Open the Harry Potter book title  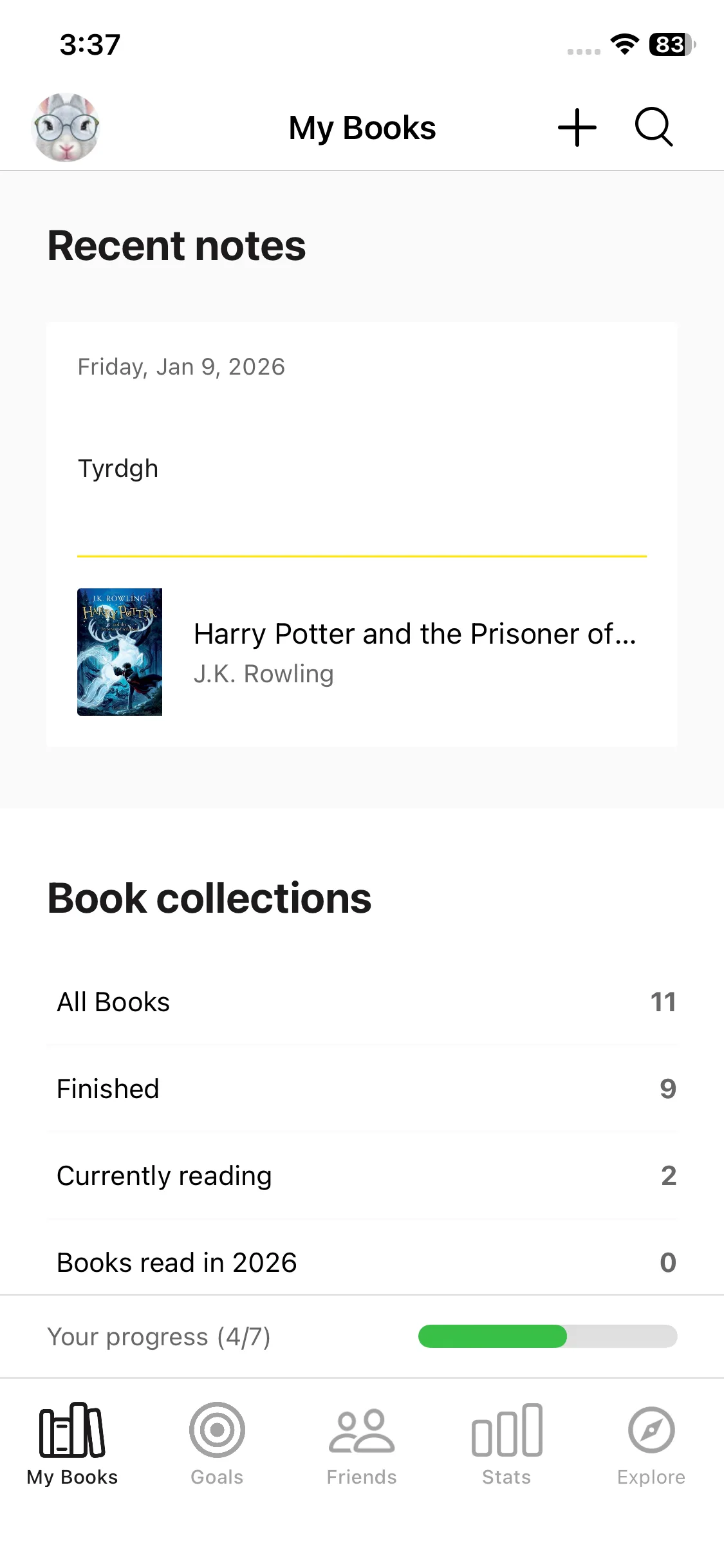(414, 634)
